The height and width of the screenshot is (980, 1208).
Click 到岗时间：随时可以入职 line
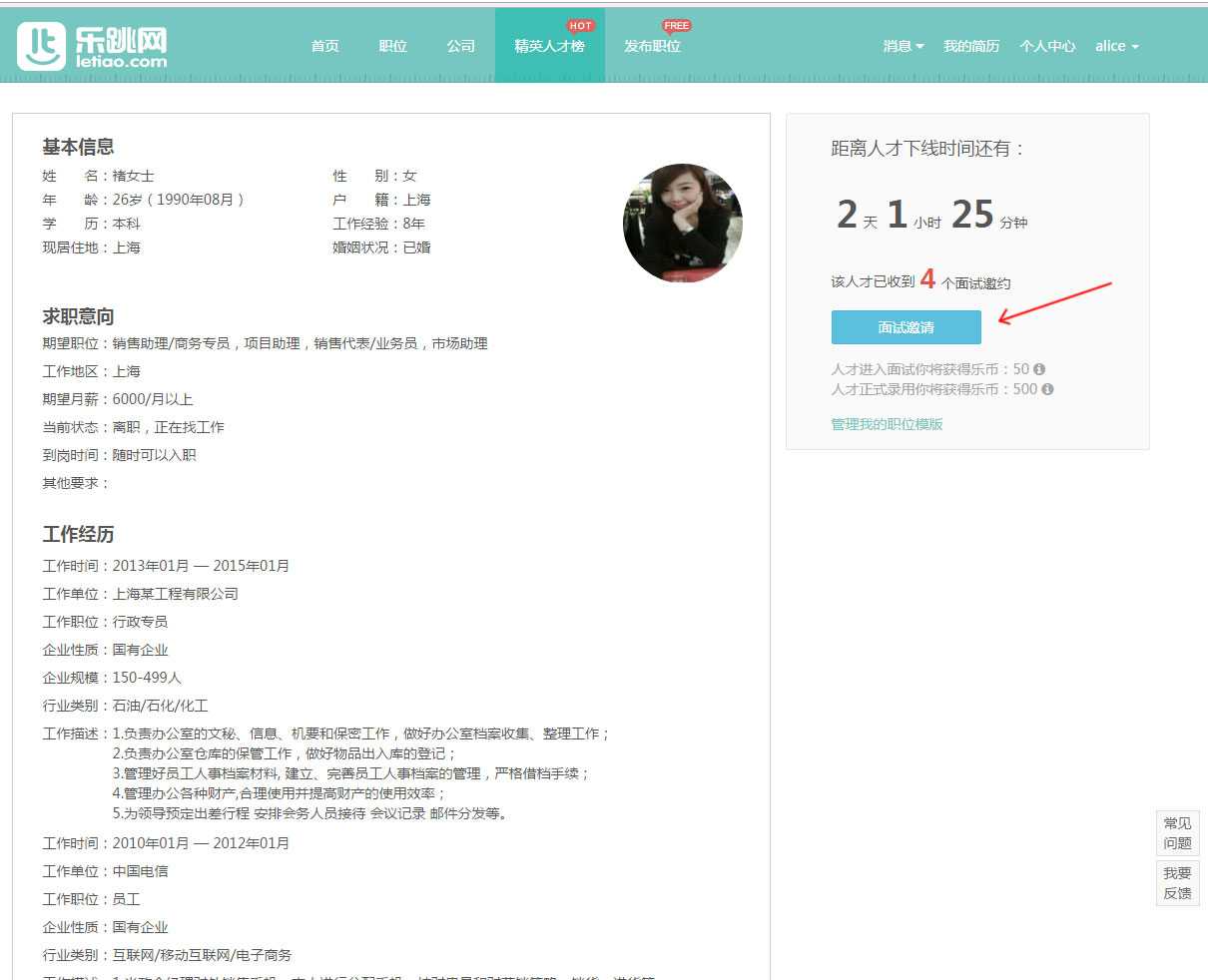(x=119, y=455)
